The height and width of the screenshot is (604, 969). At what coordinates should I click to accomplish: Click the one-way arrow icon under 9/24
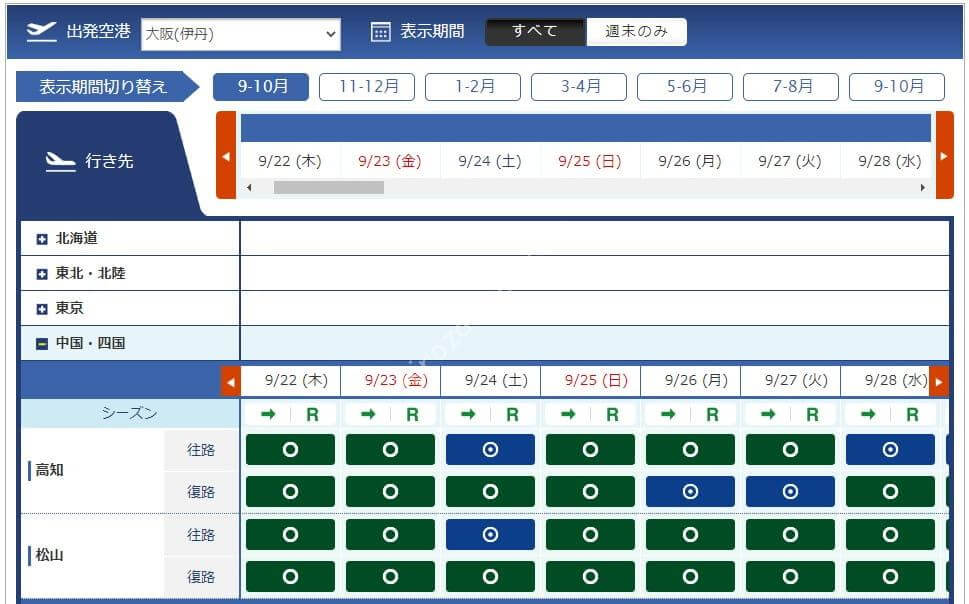468,414
